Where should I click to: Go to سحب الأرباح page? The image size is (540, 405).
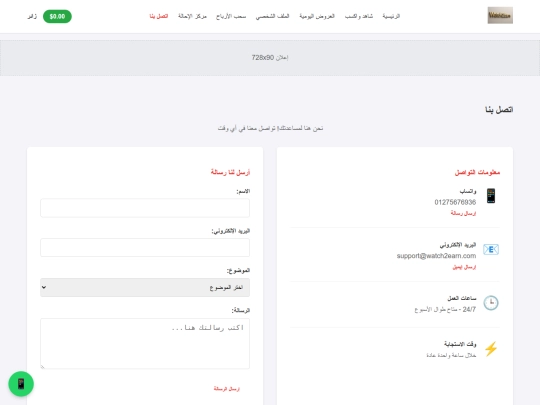tap(231, 16)
